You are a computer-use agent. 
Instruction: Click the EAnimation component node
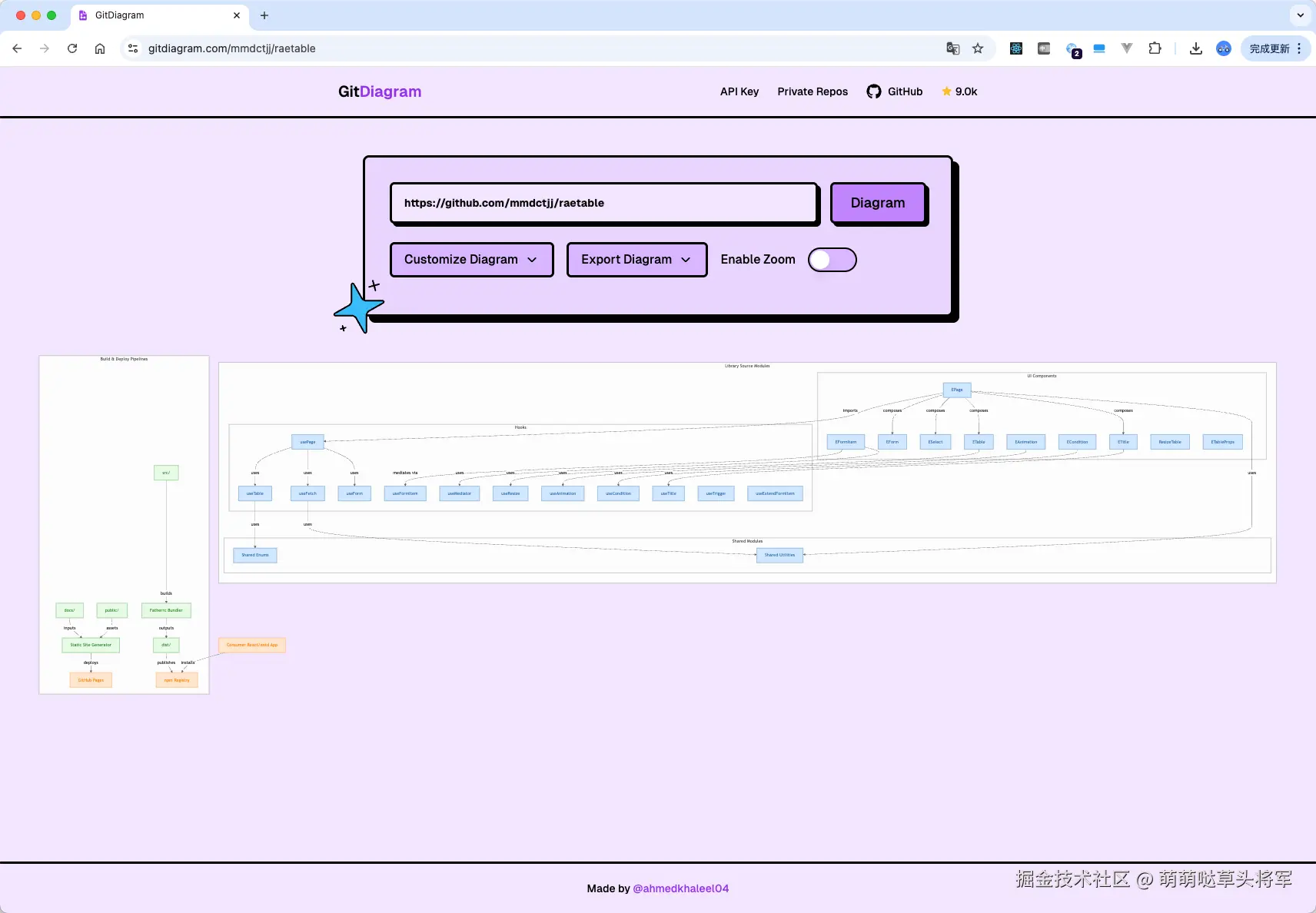pyautogui.click(x=1026, y=442)
